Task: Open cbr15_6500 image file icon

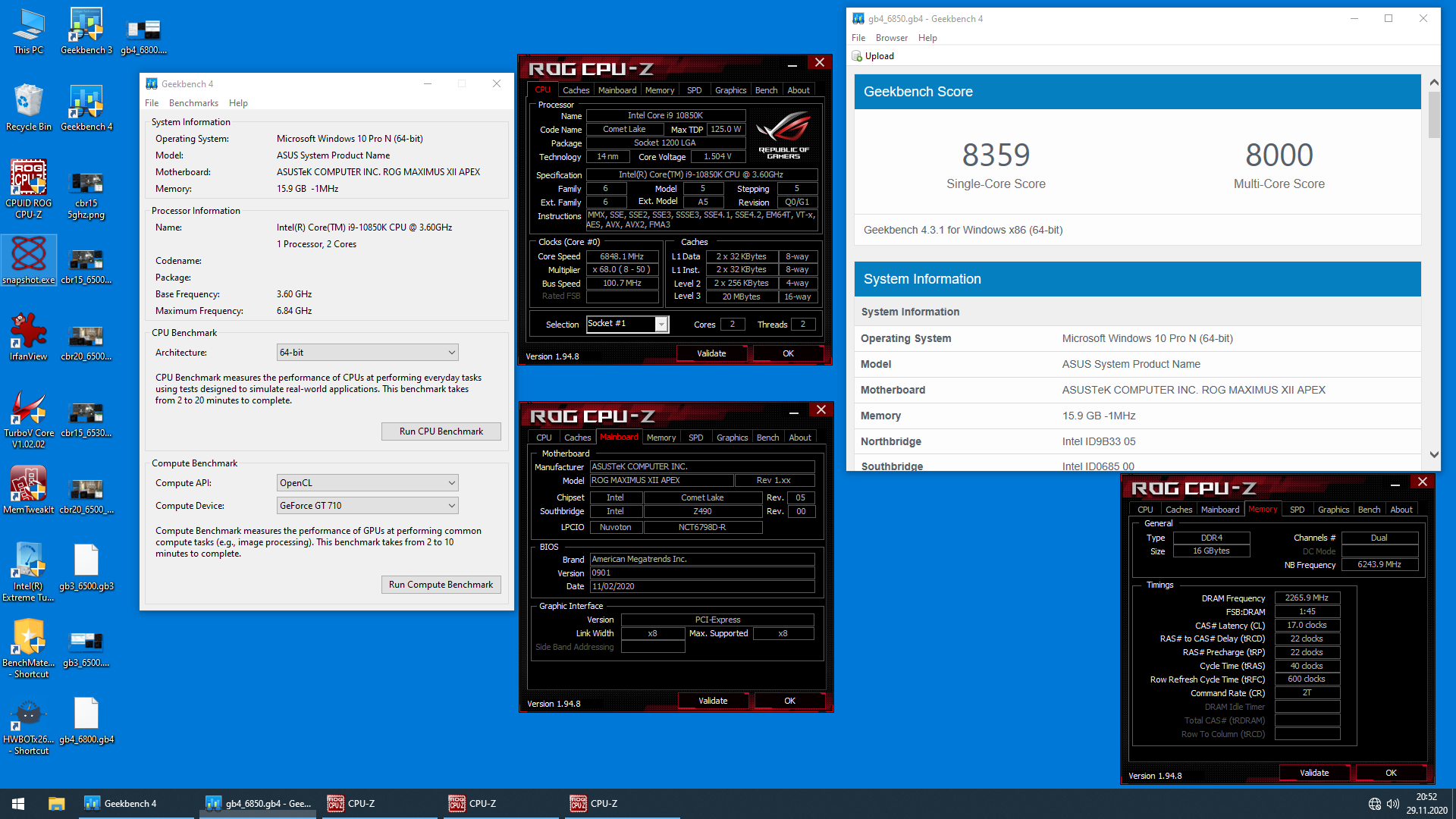Action: coord(86,266)
